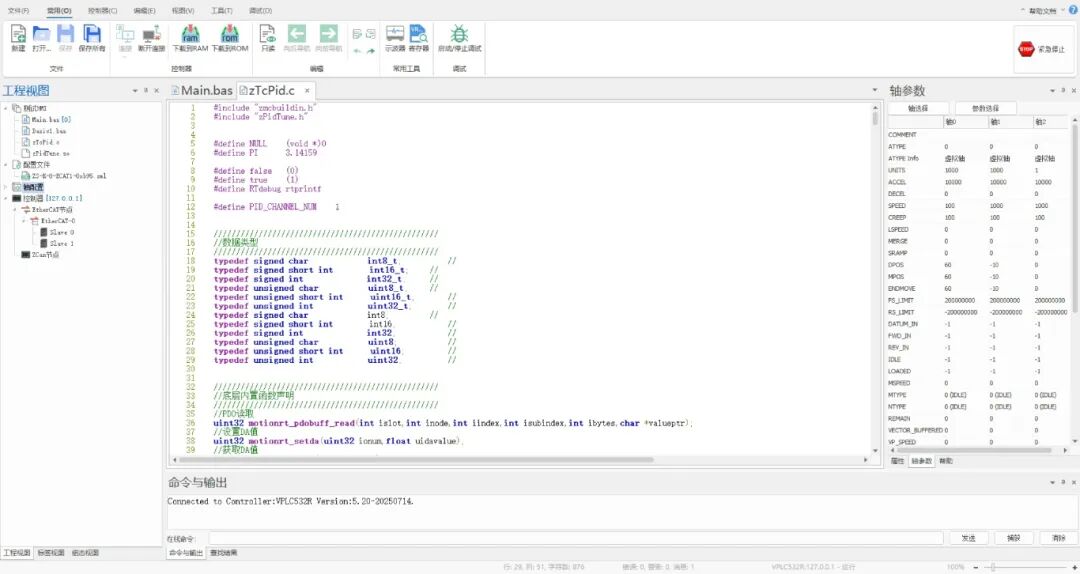Open the 寄存器 register viewer tool

(418, 34)
